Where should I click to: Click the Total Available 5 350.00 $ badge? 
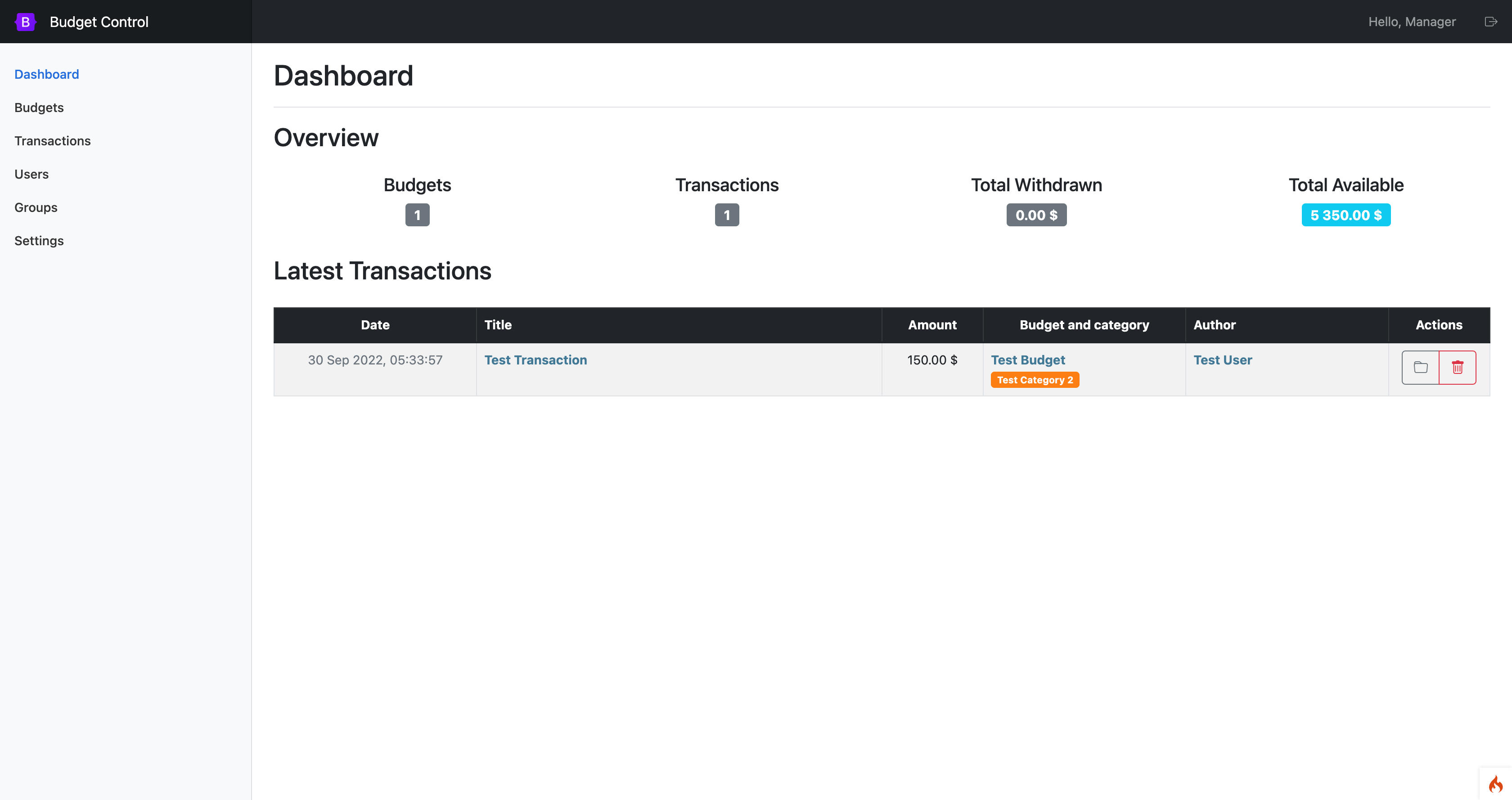[x=1345, y=215]
